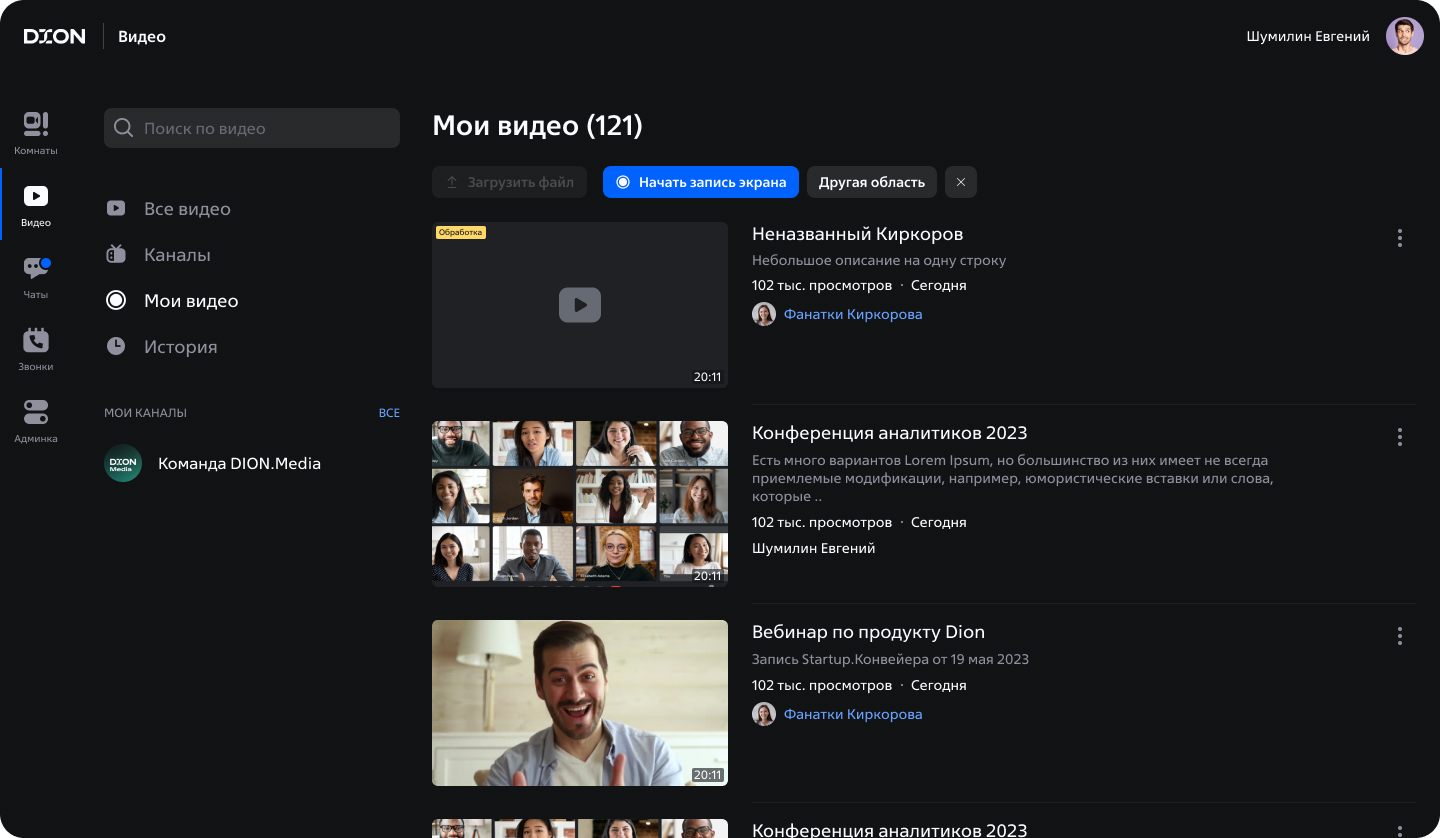Open the Комнаты section in sidebar

[36, 133]
